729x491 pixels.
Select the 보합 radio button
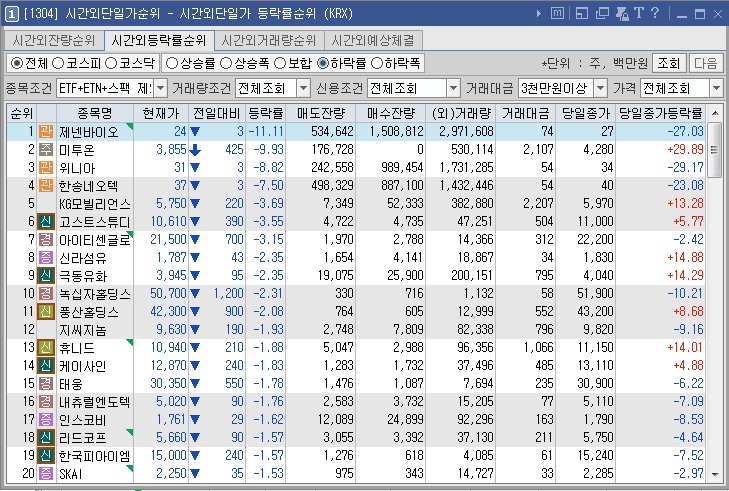tap(280, 63)
